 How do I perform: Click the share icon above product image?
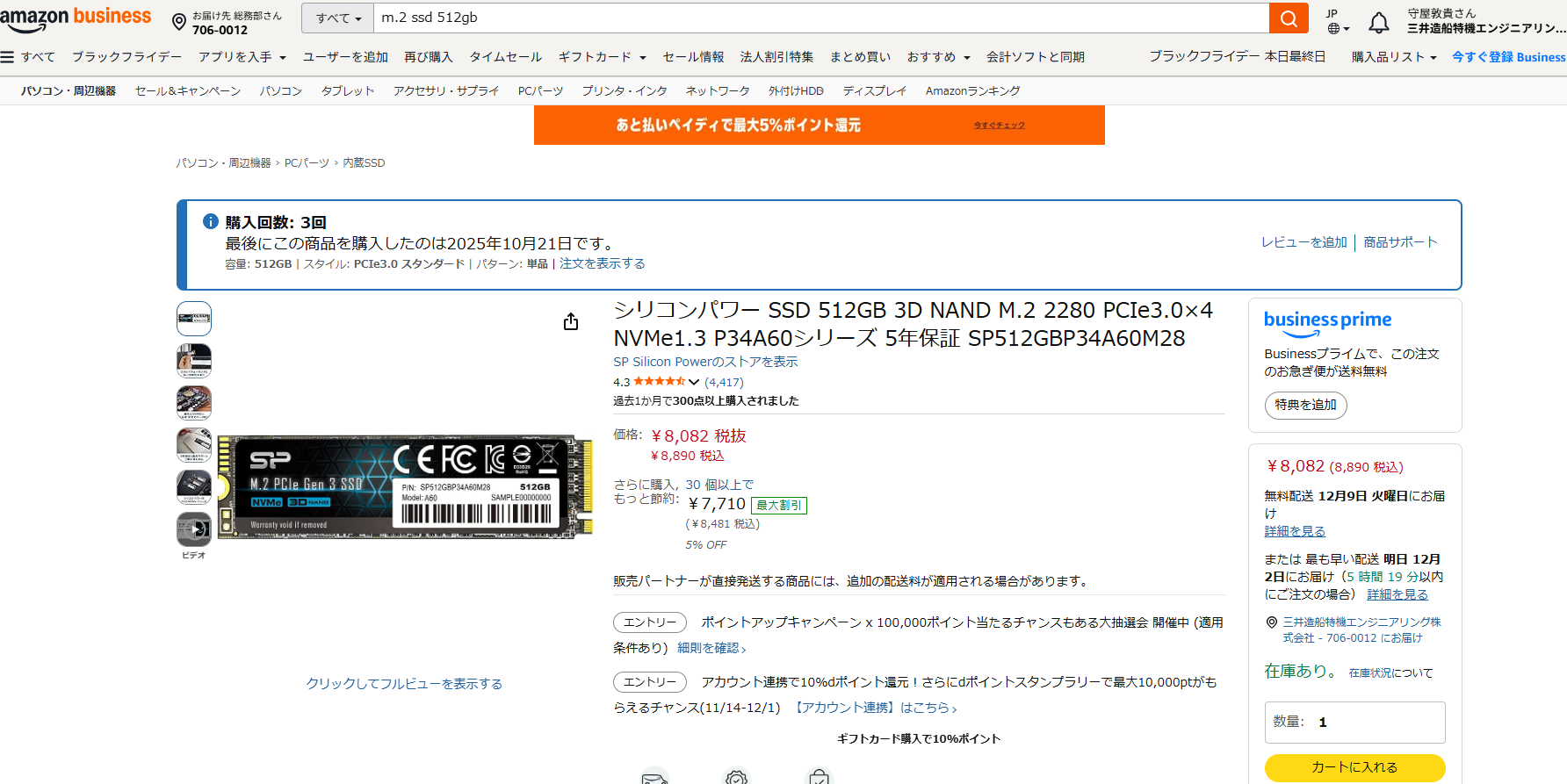[571, 321]
